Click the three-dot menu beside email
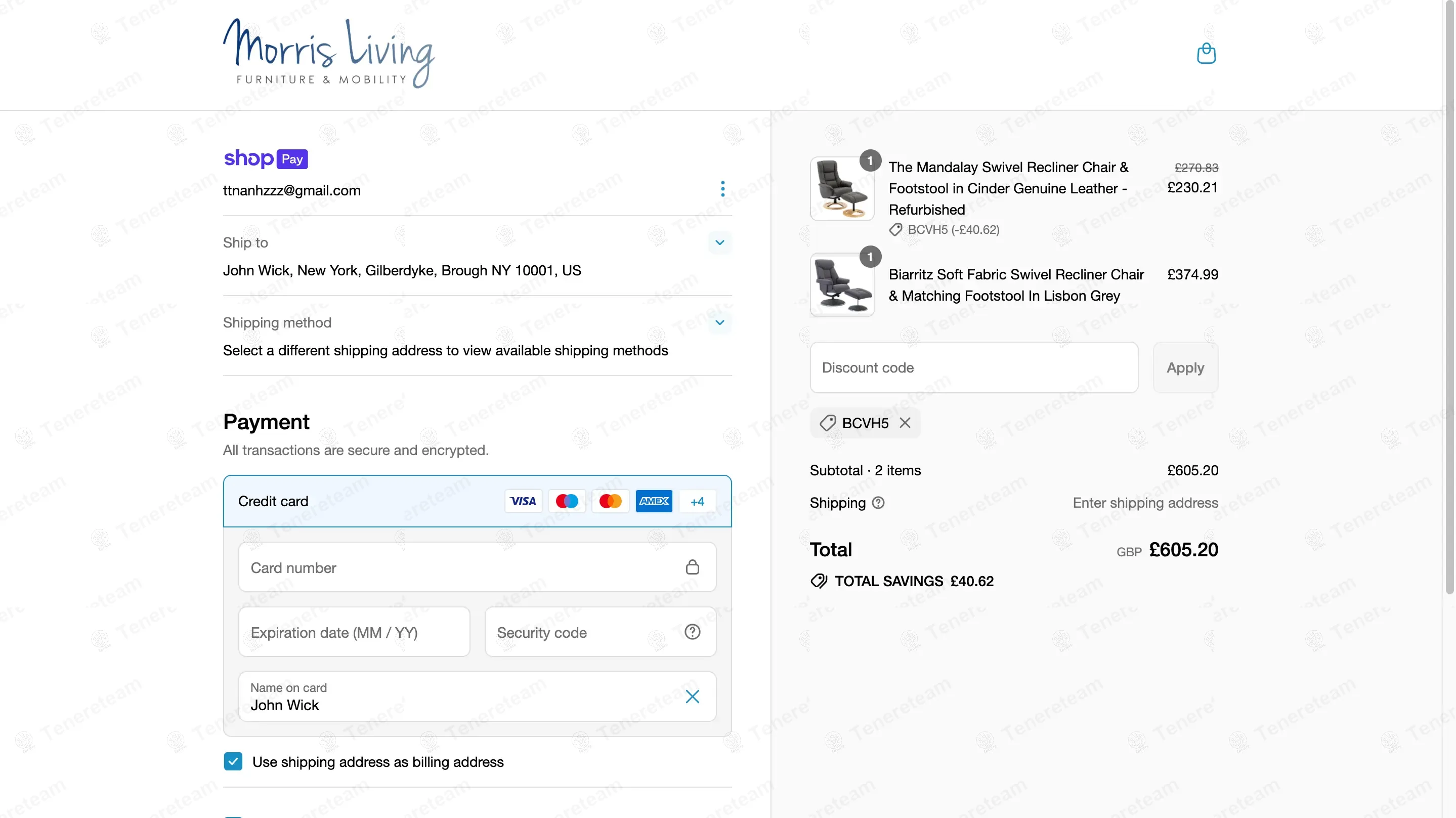Screen dimensions: 1456x818 [x=722, y=189]
